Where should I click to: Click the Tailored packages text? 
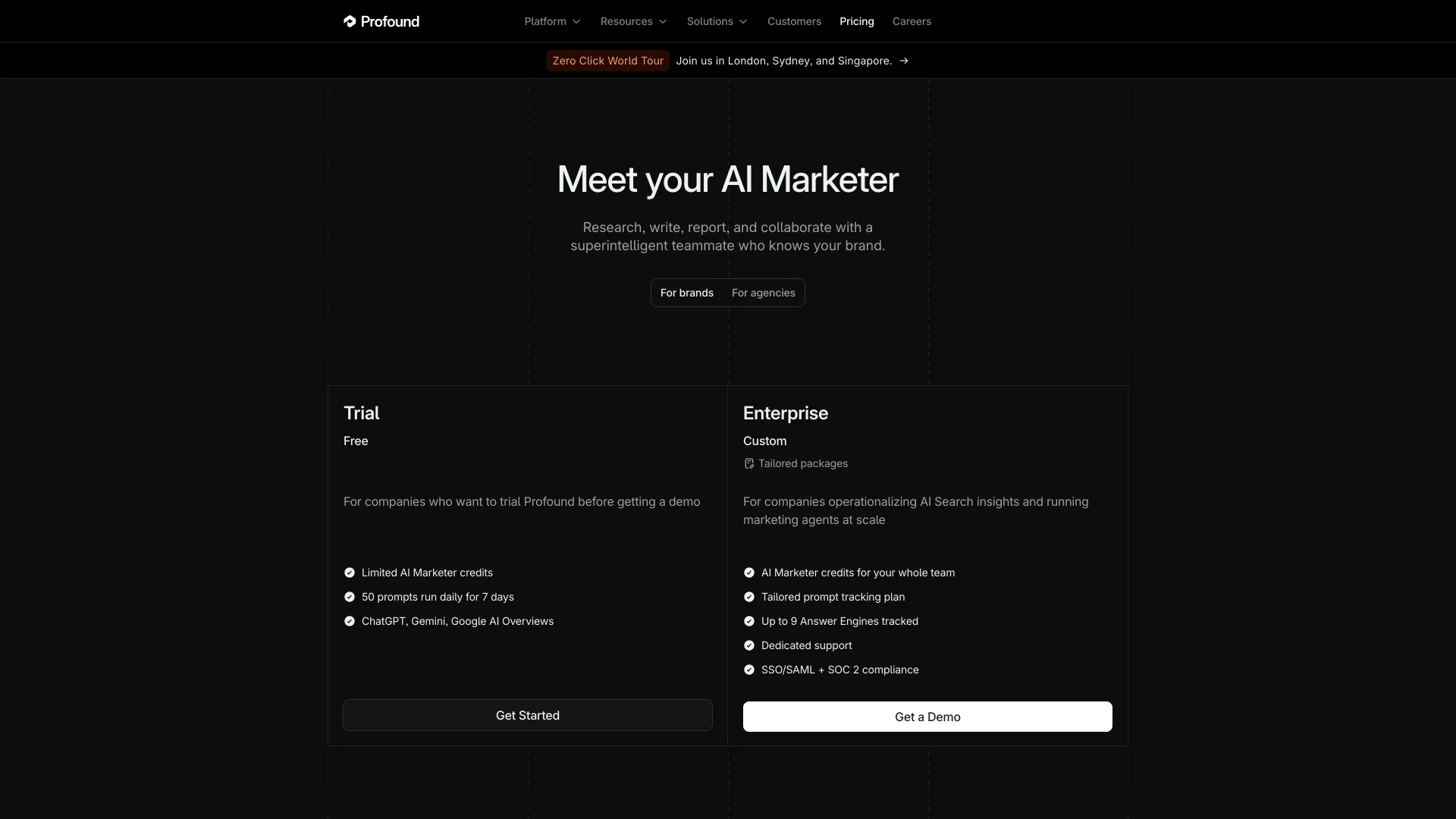[x=803, y=463]
